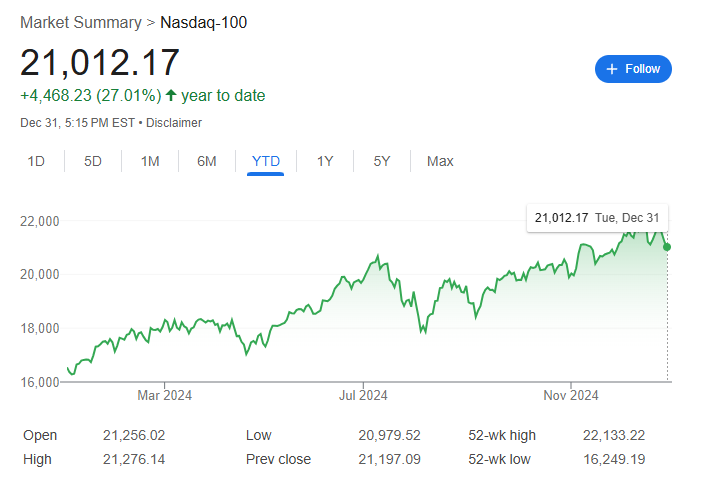715x483 pixels.
Task: Click the large 21,012.17 index price
Action: click(100, 62)
